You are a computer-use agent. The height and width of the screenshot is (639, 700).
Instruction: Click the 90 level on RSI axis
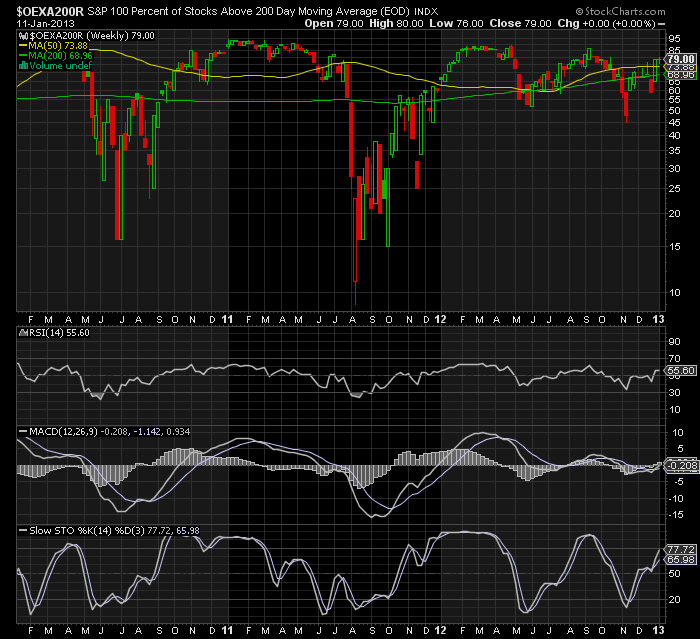tap(674, 342)
